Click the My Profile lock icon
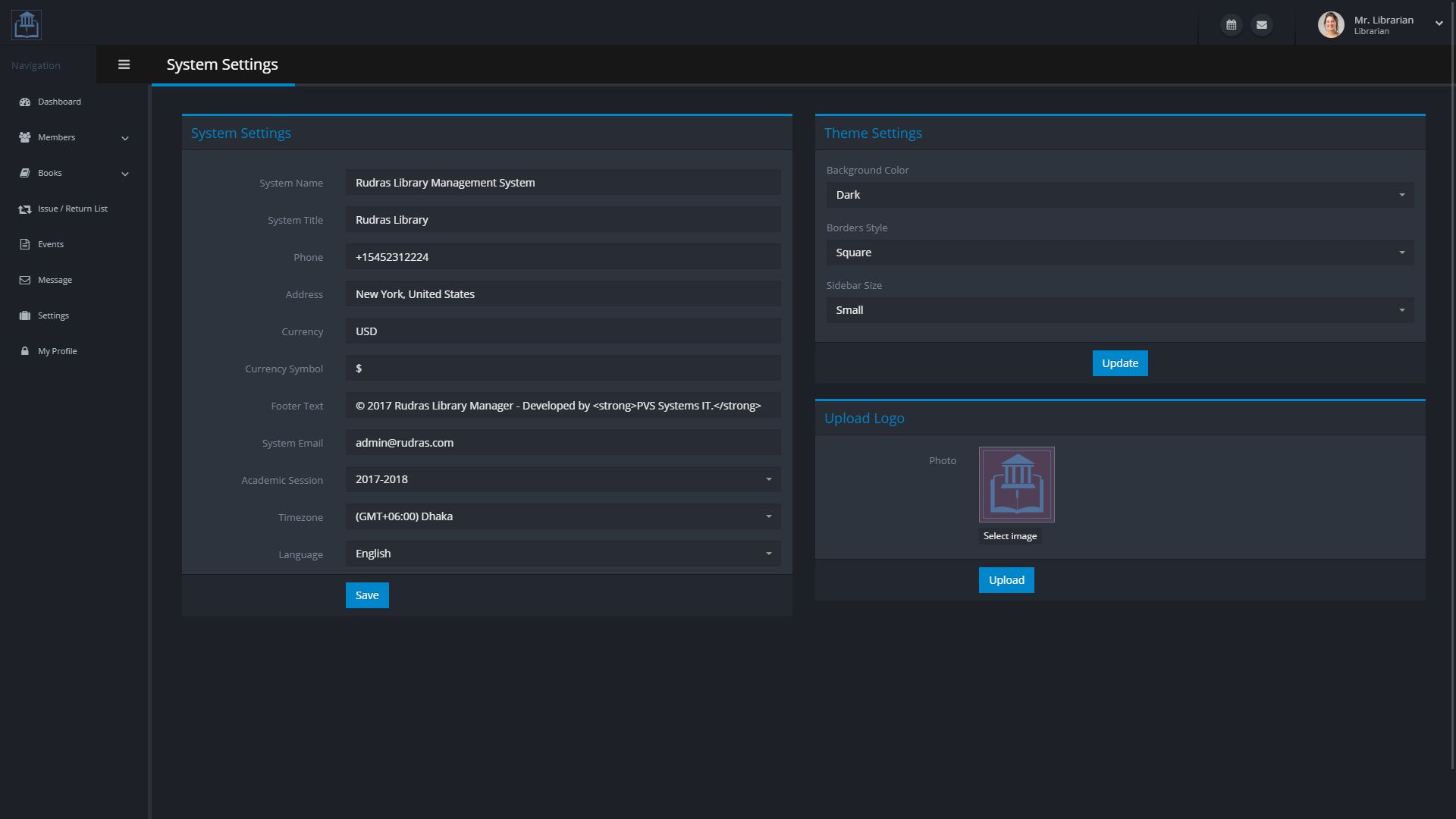Image resolution: width=1456 pixels, height=819 pixels. coord(25,351)
